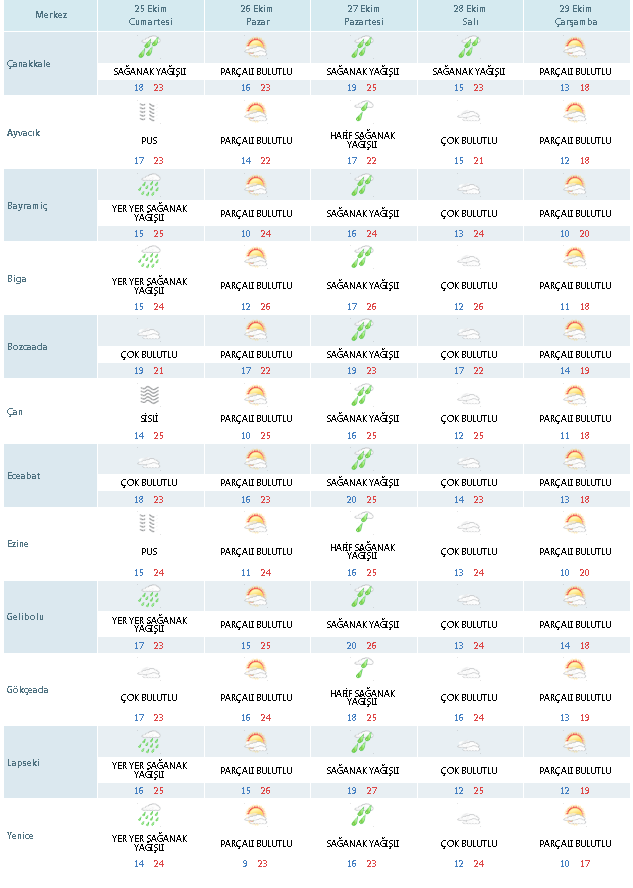
Task: Click Bozcaada's overcast cloud icon for 25 Ekim
Action: tap(150, 332)
